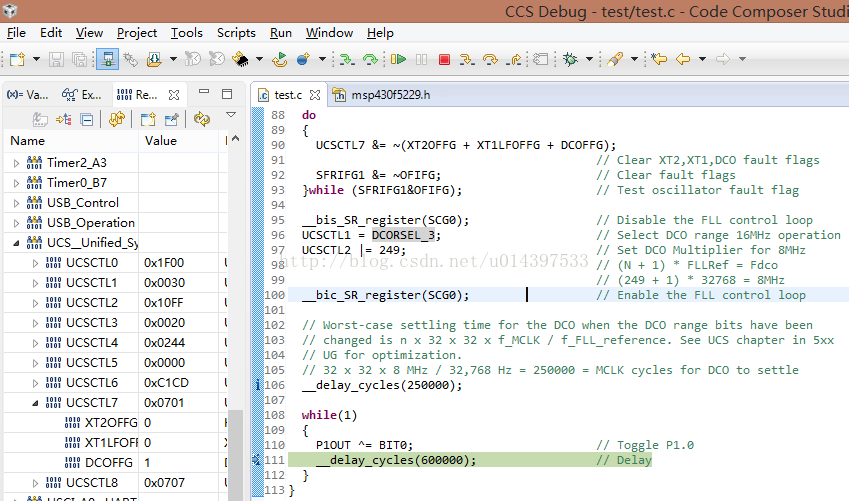Click the red Terminate debug button
The width and height of the screenshot is (849, 501).
444,60
